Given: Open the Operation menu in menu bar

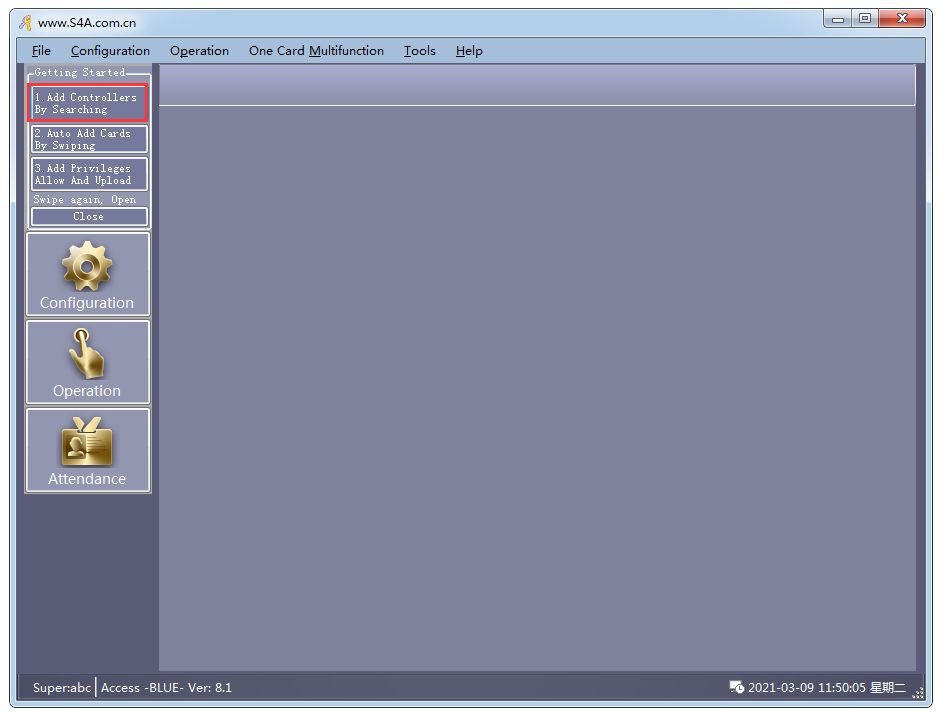Looking at the screenshot, I should [199, 51].
